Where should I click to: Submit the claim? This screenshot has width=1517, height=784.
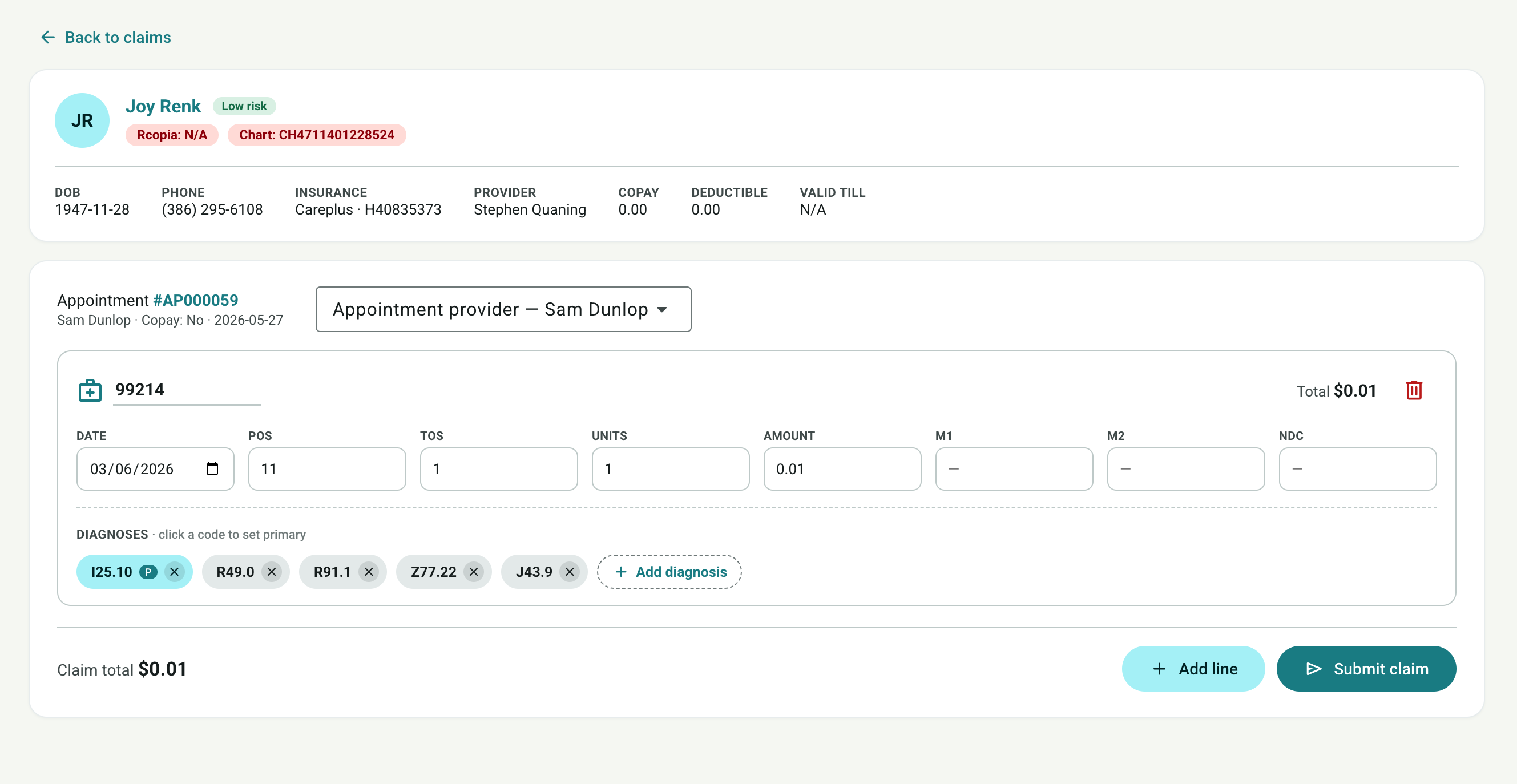click(1366, 669)
